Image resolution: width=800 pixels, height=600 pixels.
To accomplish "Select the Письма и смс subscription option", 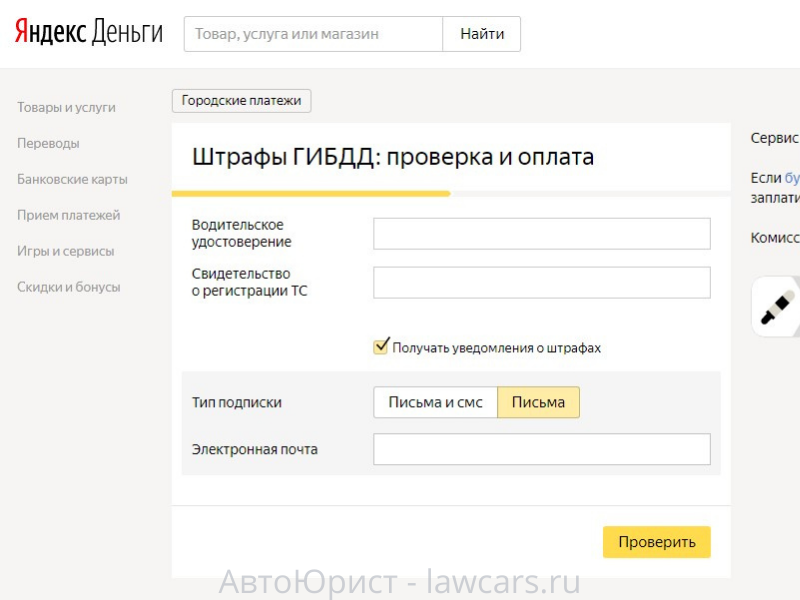I will 436,403.
